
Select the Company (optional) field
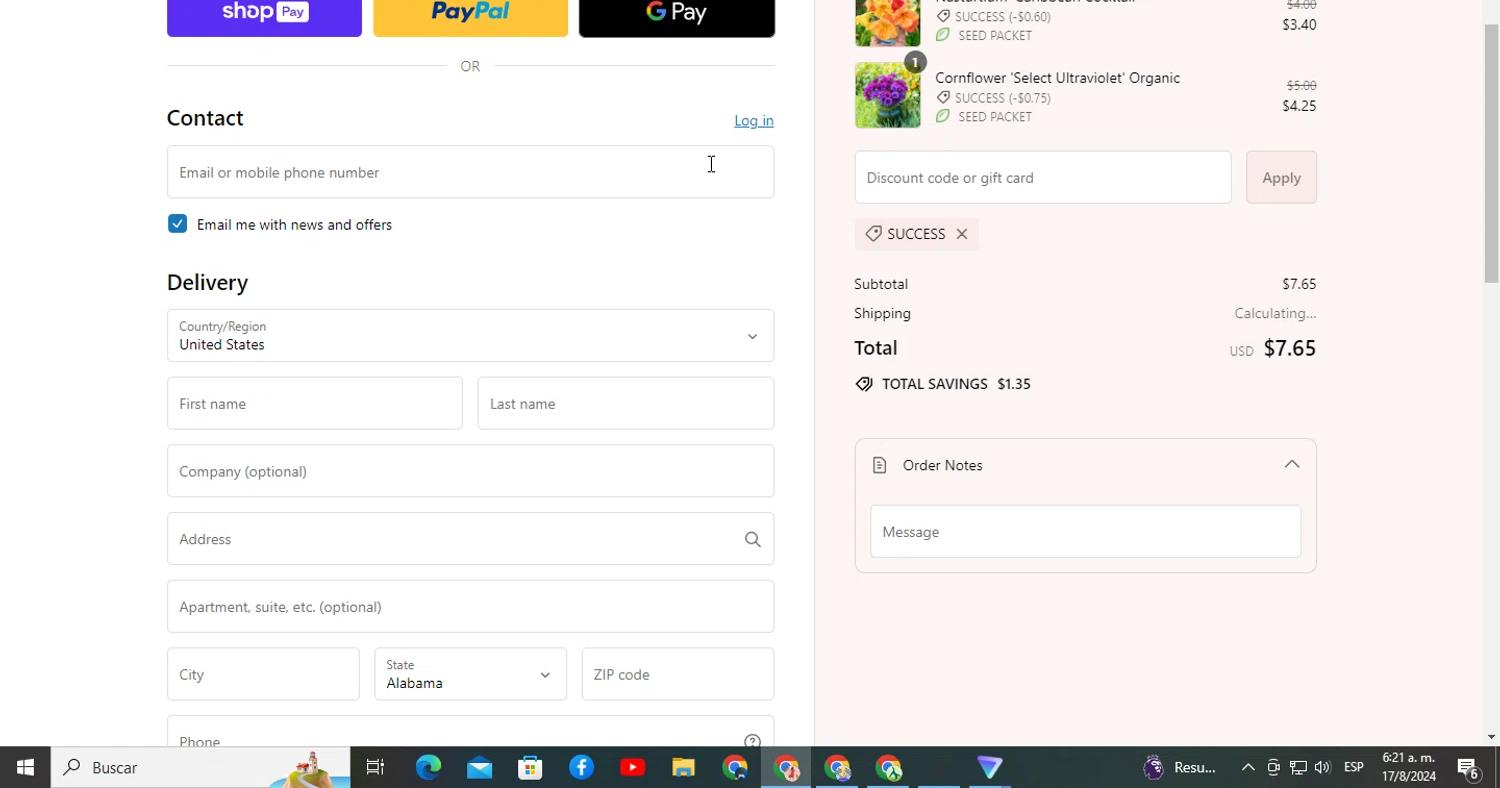[470, 471]
